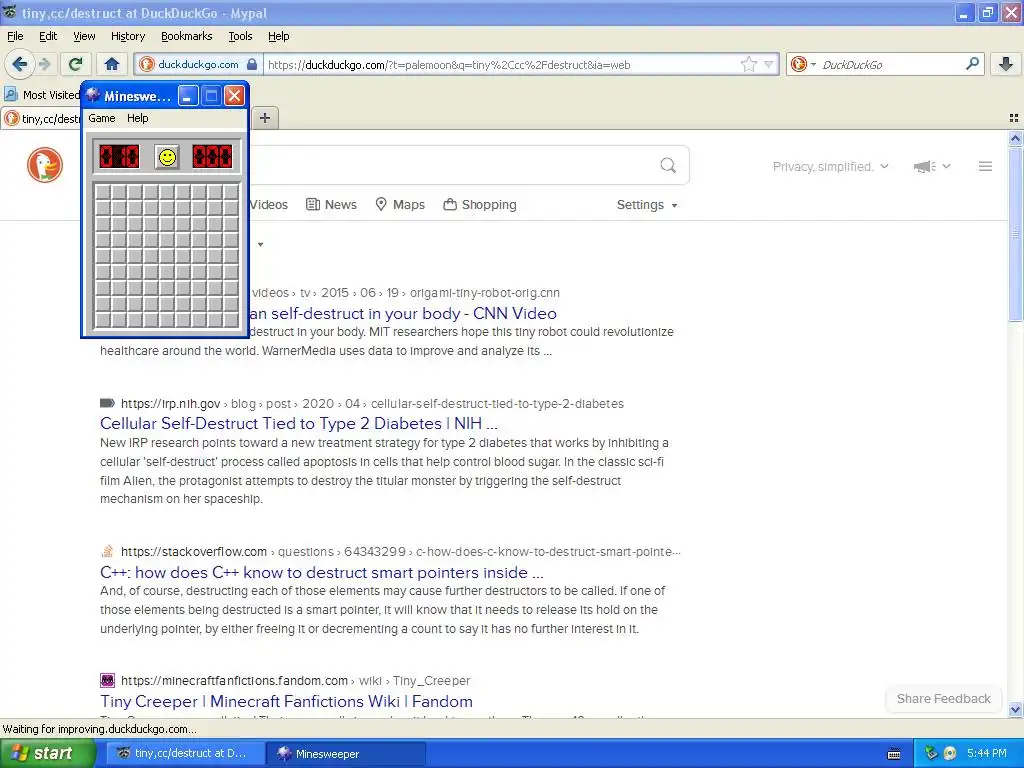
Task: Open the Bookmarks menu
Action: [186, 36]
